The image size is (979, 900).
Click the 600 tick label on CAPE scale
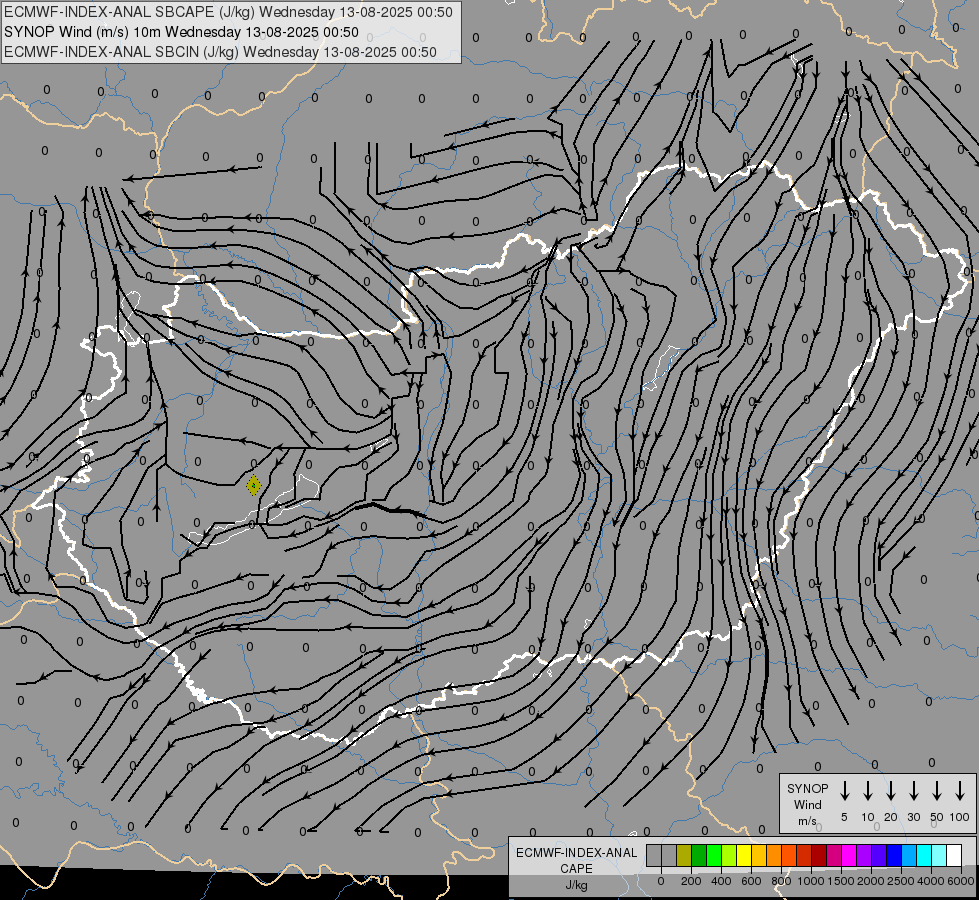point(751,881)
